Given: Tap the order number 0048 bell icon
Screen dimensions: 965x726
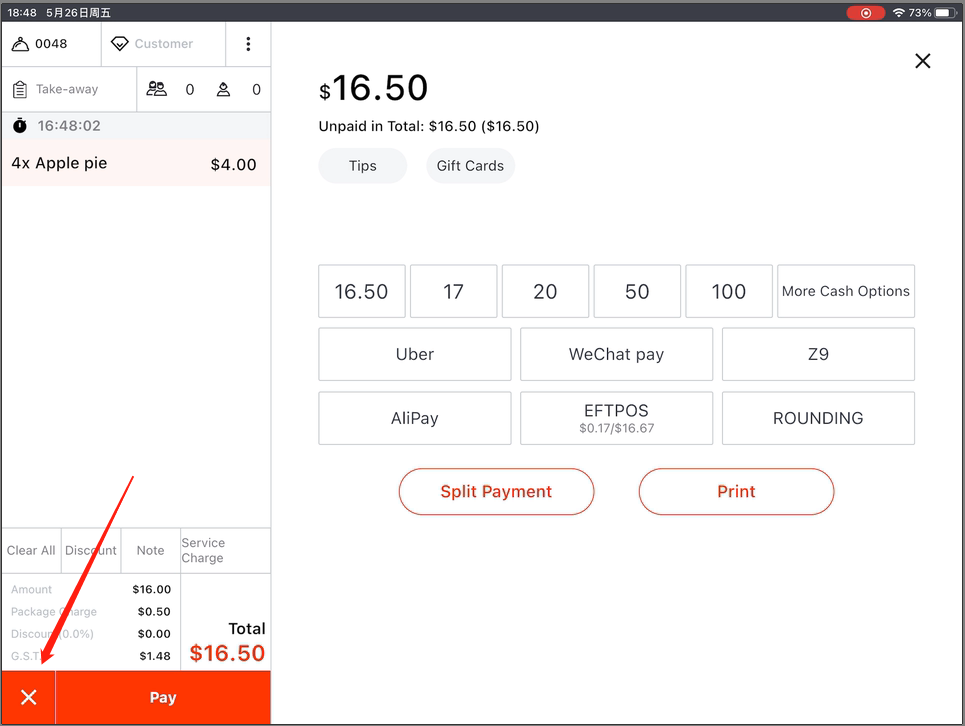Looking at the screenshot, I should tap(21, 44).
